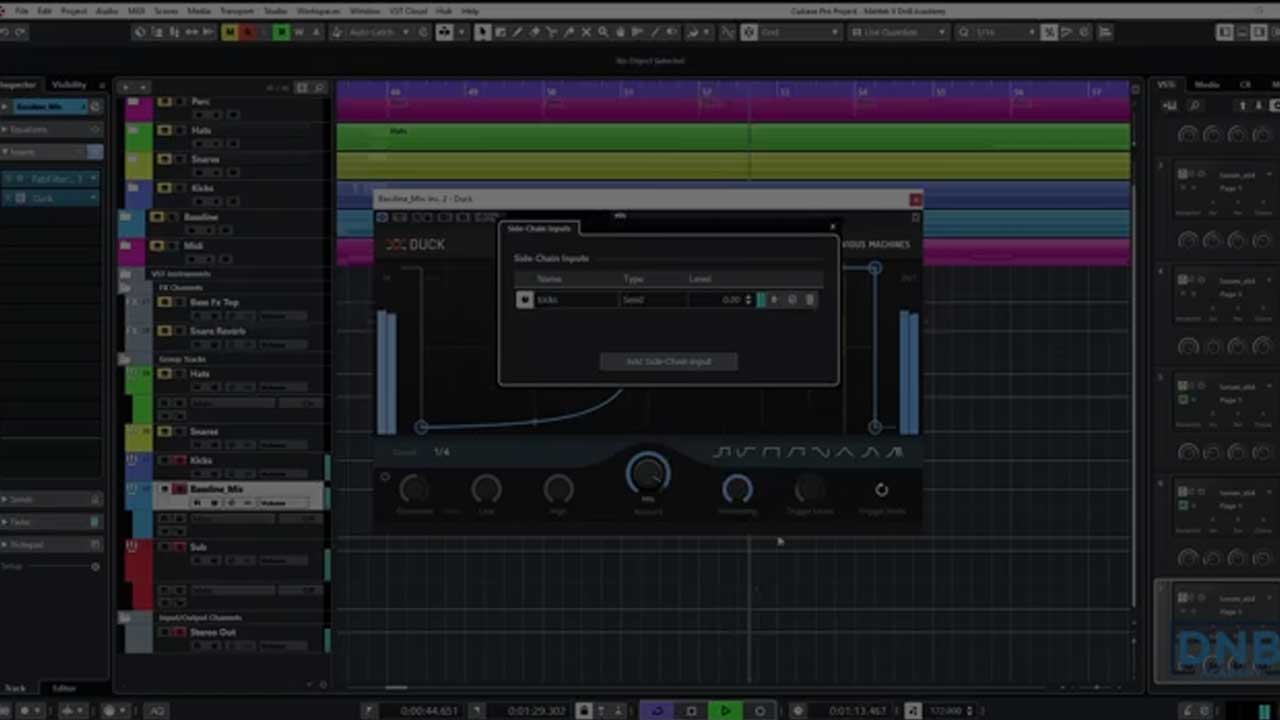Start playback with the transport Play button

click(725, 711)
